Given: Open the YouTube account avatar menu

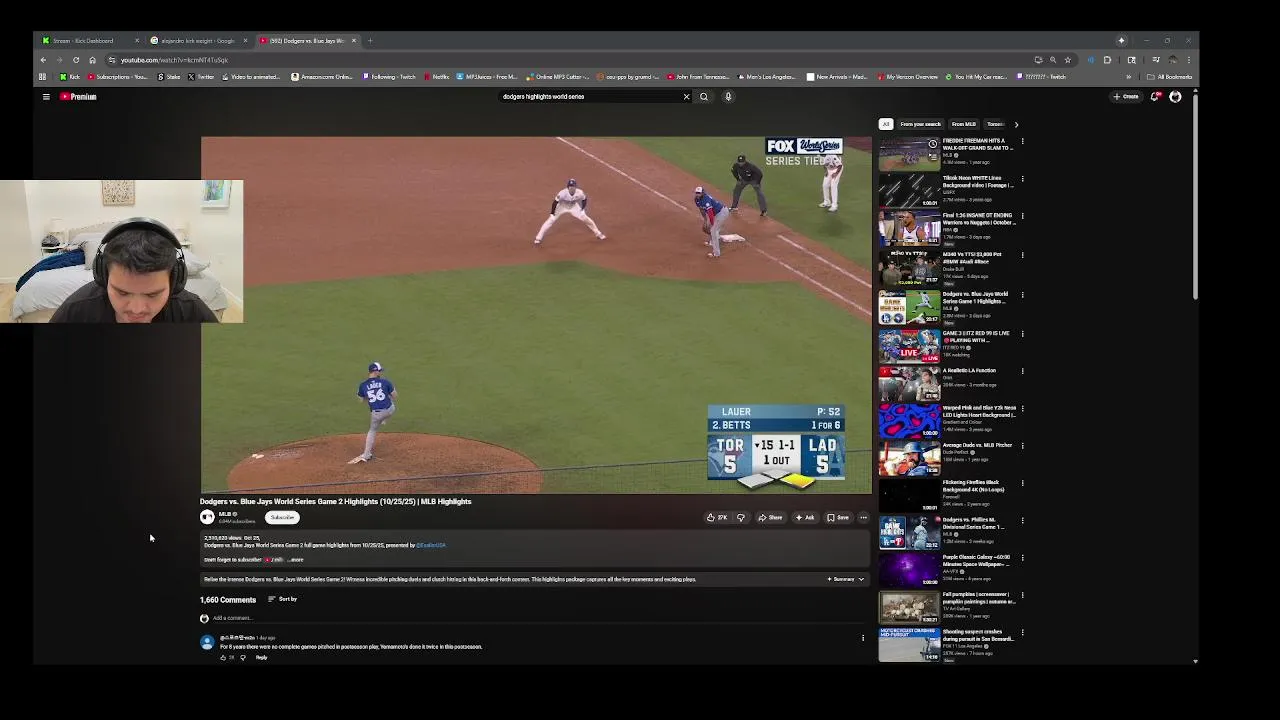Looking at the screenshot, I should (x=1175, y=97).
